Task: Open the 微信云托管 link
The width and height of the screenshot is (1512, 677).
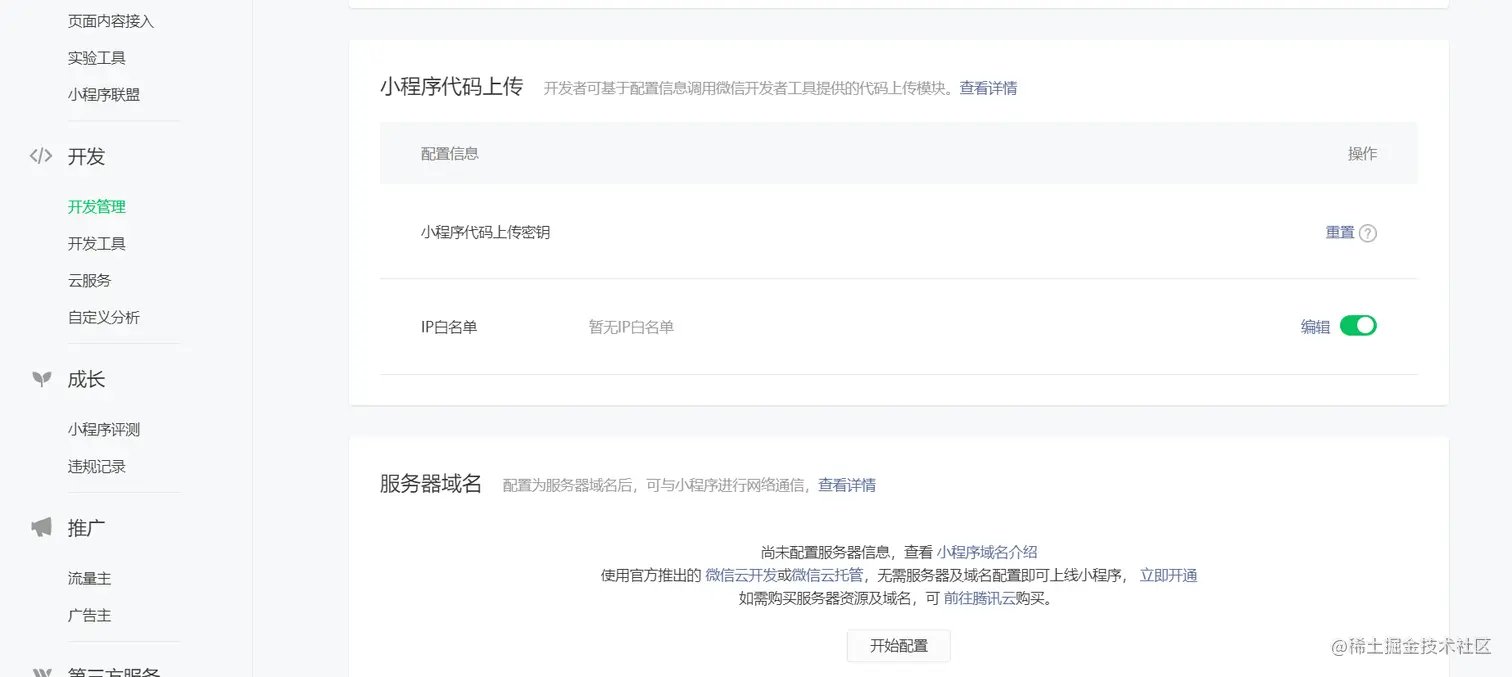Action: coord(828,575)
